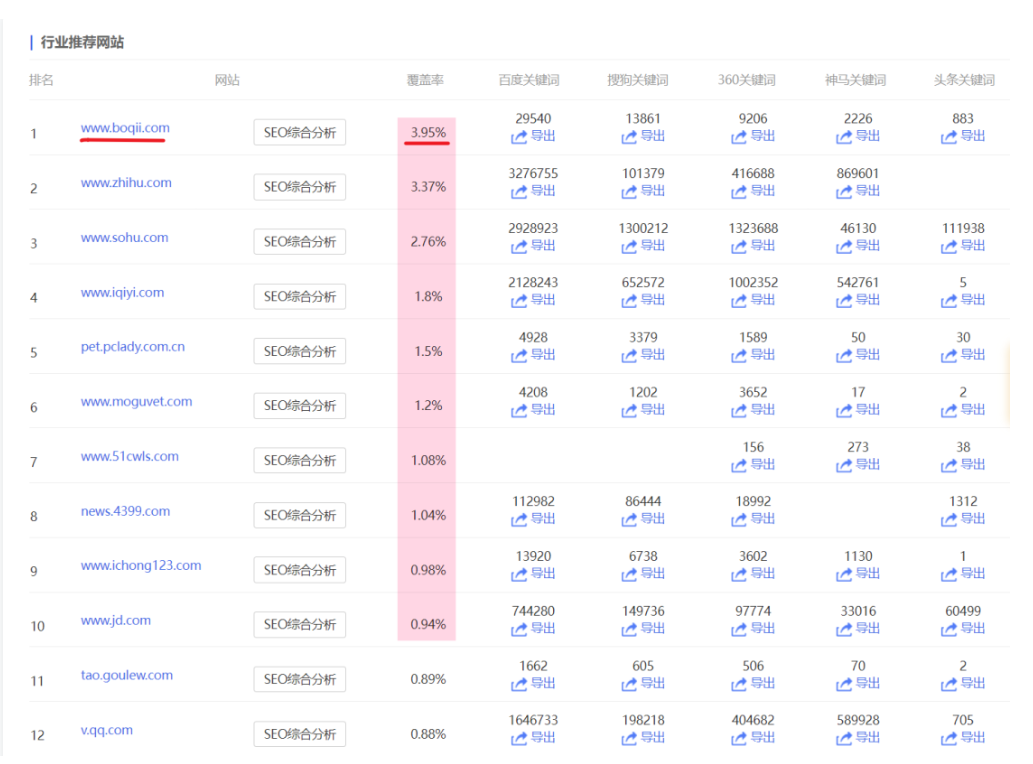Click SEO综合分析 button for boqii.com
This screenshot has height=764, width=1033.
tap(300, 132)
